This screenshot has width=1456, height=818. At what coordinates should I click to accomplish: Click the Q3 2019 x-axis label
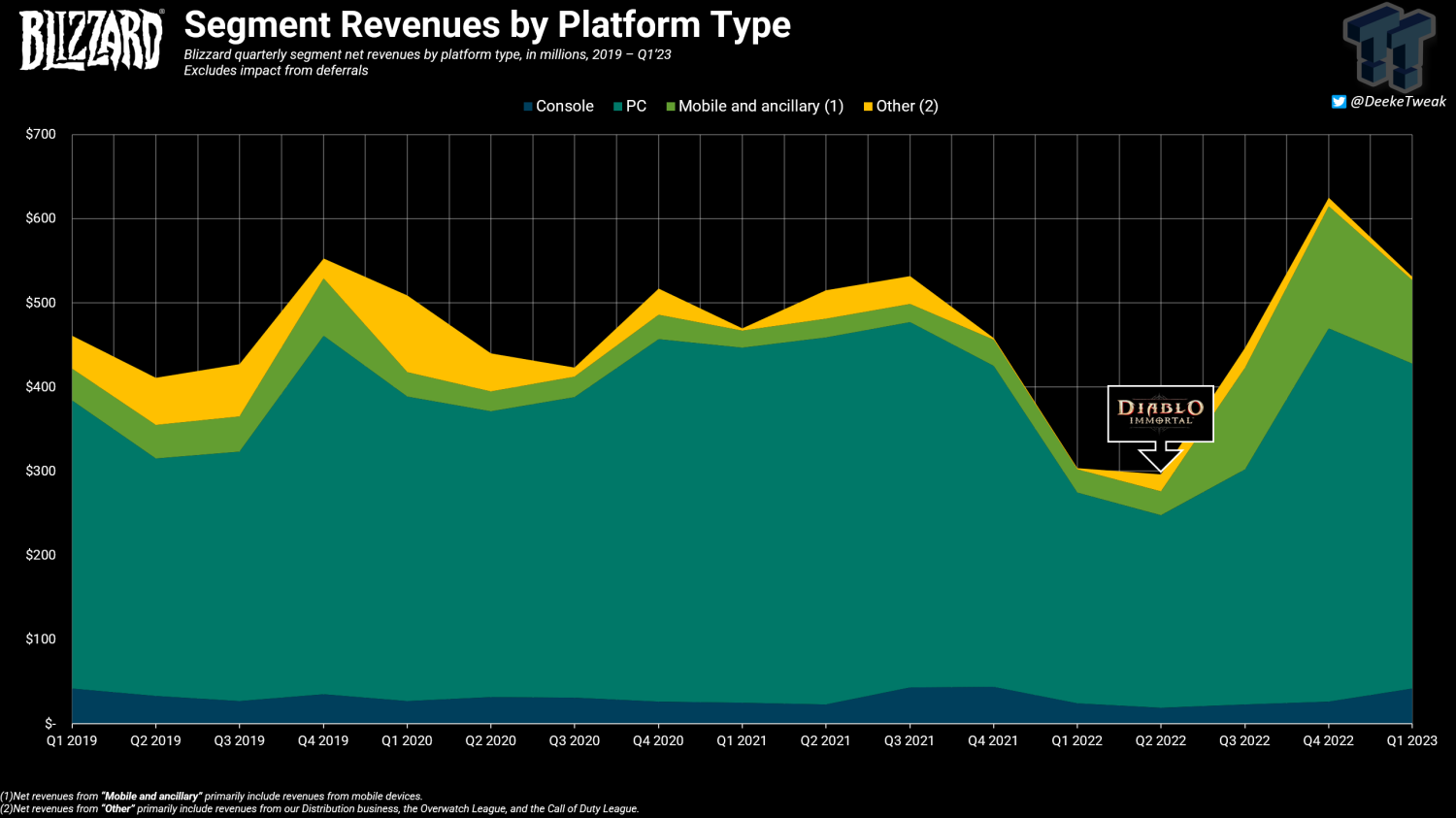[240, 740]
